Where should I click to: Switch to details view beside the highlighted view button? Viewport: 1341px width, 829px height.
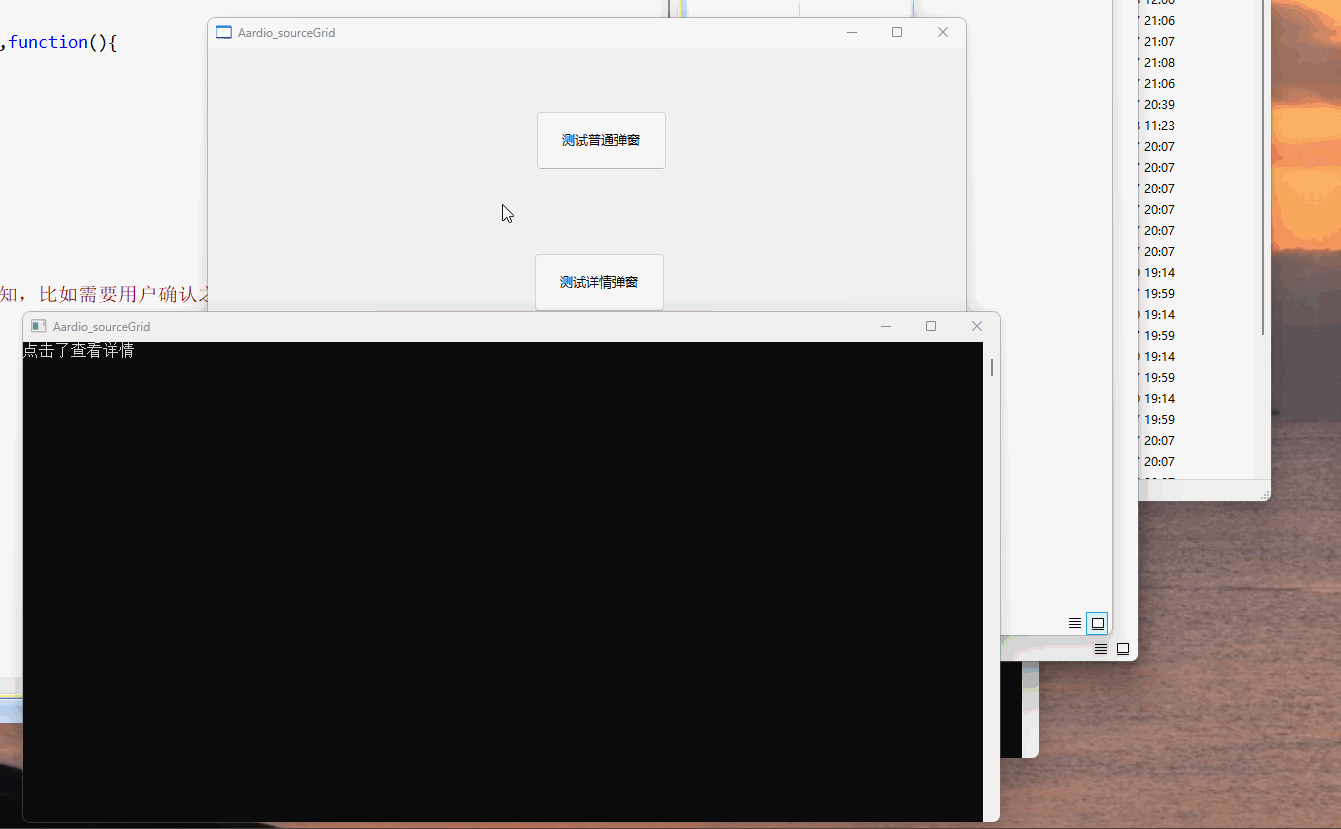pyautogui.click(x=1075, y=623)
